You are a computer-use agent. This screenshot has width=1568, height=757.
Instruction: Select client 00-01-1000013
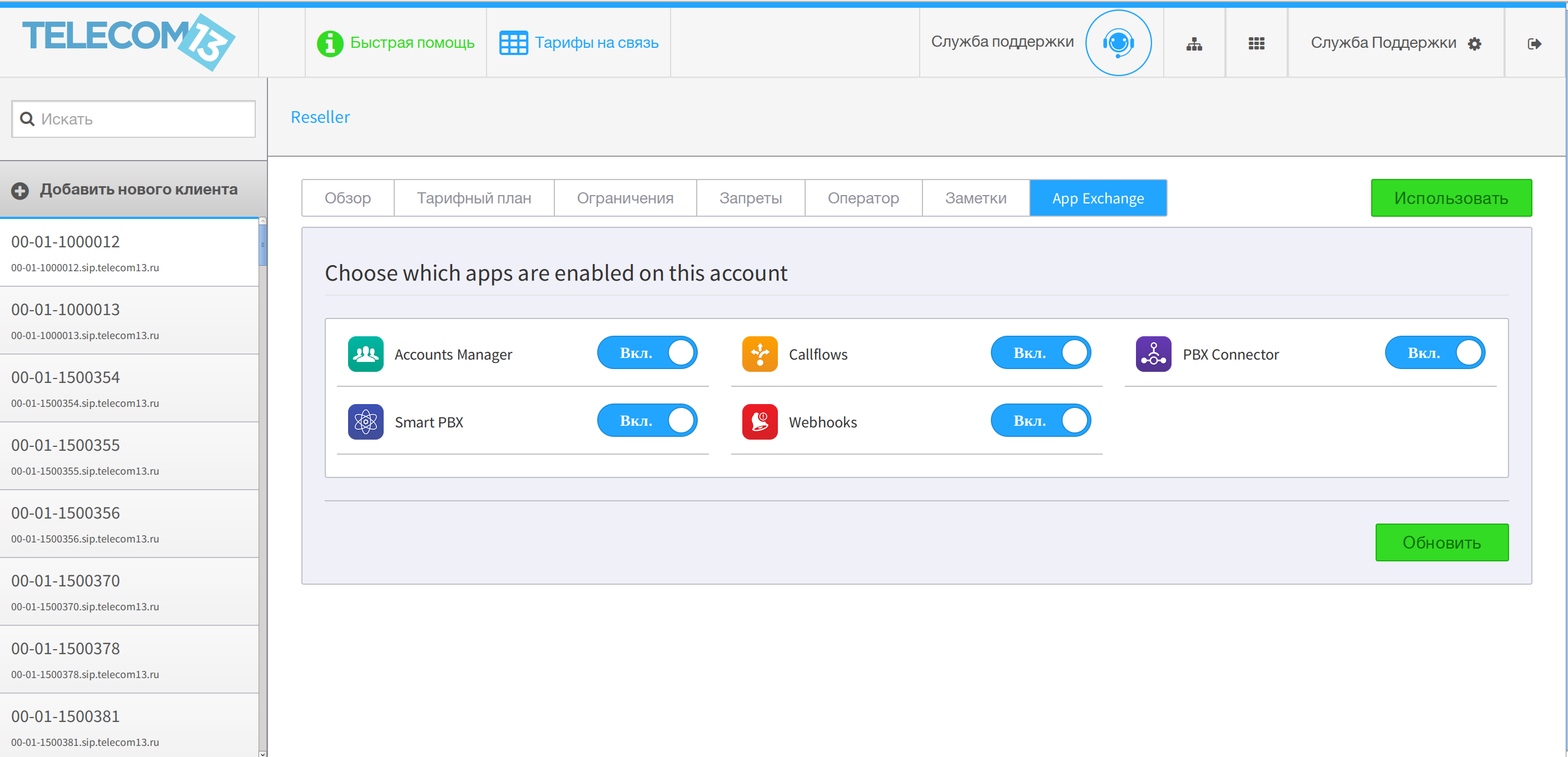click(129, 321)
